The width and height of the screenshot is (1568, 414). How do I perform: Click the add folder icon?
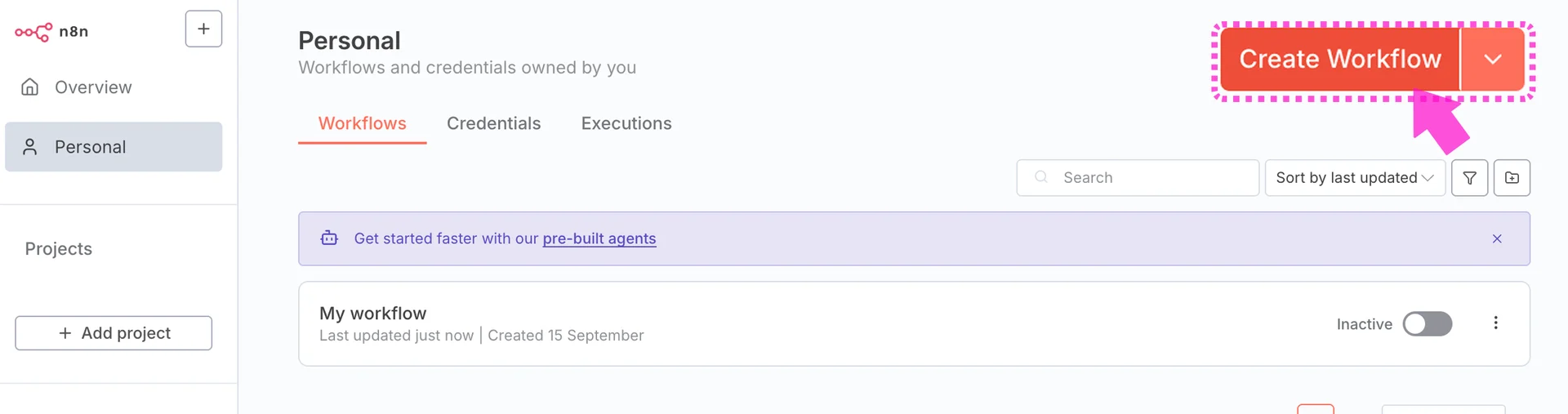[x=1512, y=178]
